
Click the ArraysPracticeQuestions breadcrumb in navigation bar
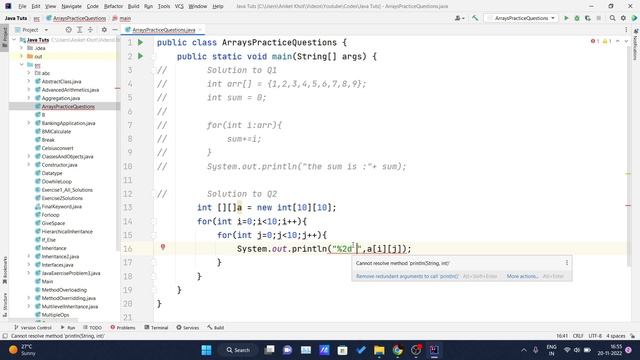[x=76, y=18]
